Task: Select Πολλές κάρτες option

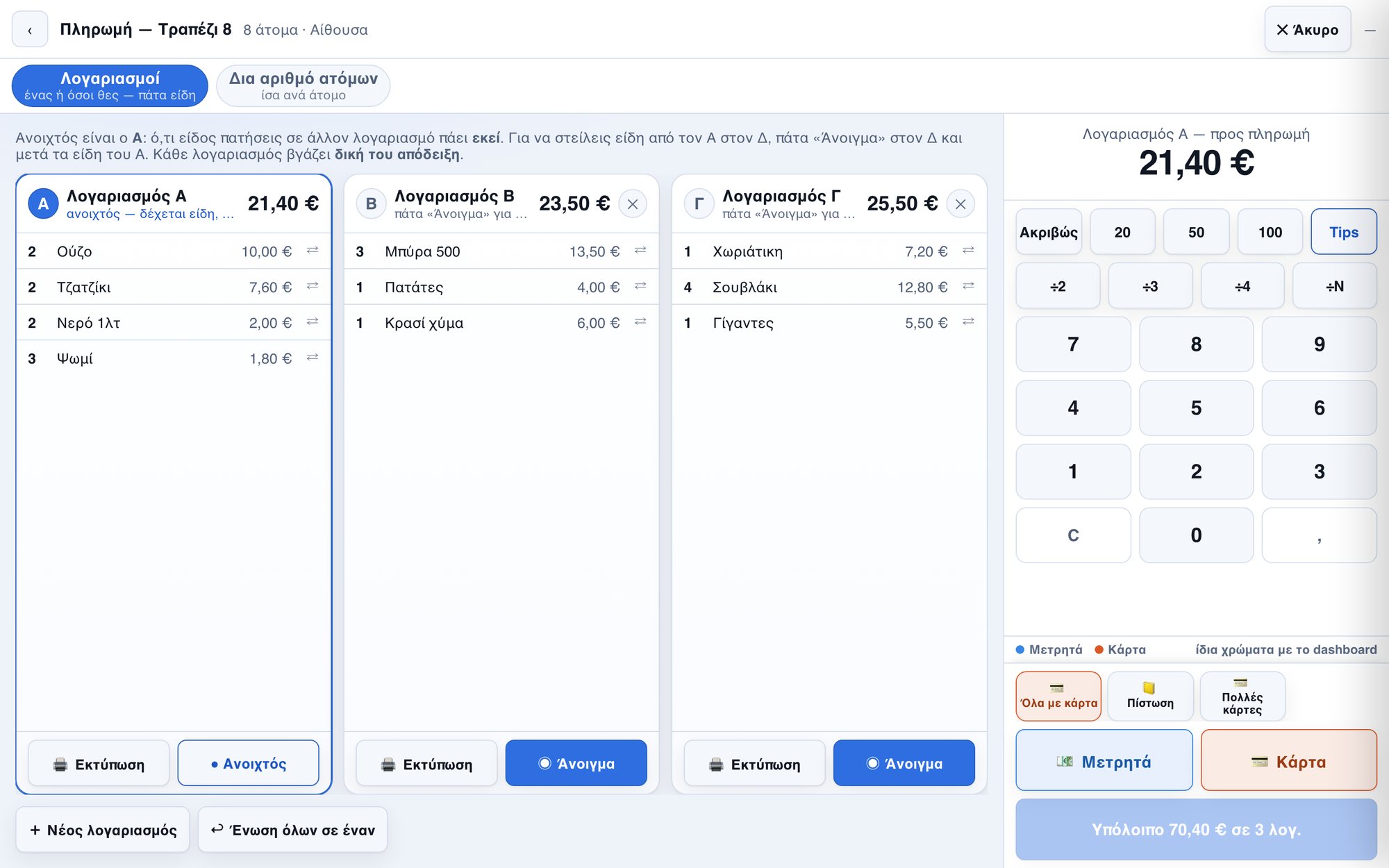Action: [x=1242, y=696]
